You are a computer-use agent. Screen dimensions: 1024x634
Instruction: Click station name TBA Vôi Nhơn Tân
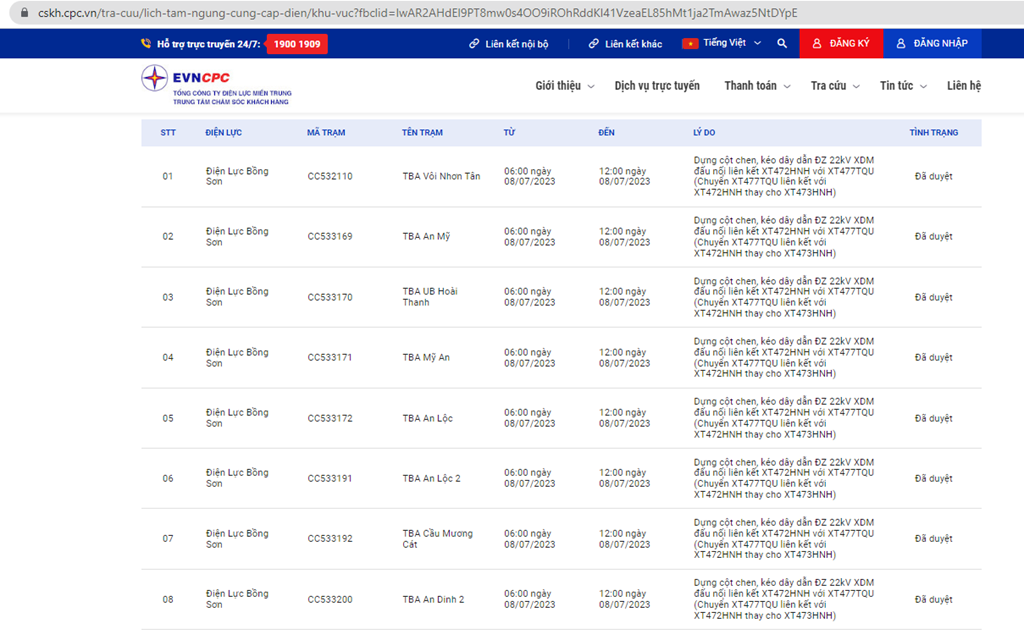click(x=441, y=176)
